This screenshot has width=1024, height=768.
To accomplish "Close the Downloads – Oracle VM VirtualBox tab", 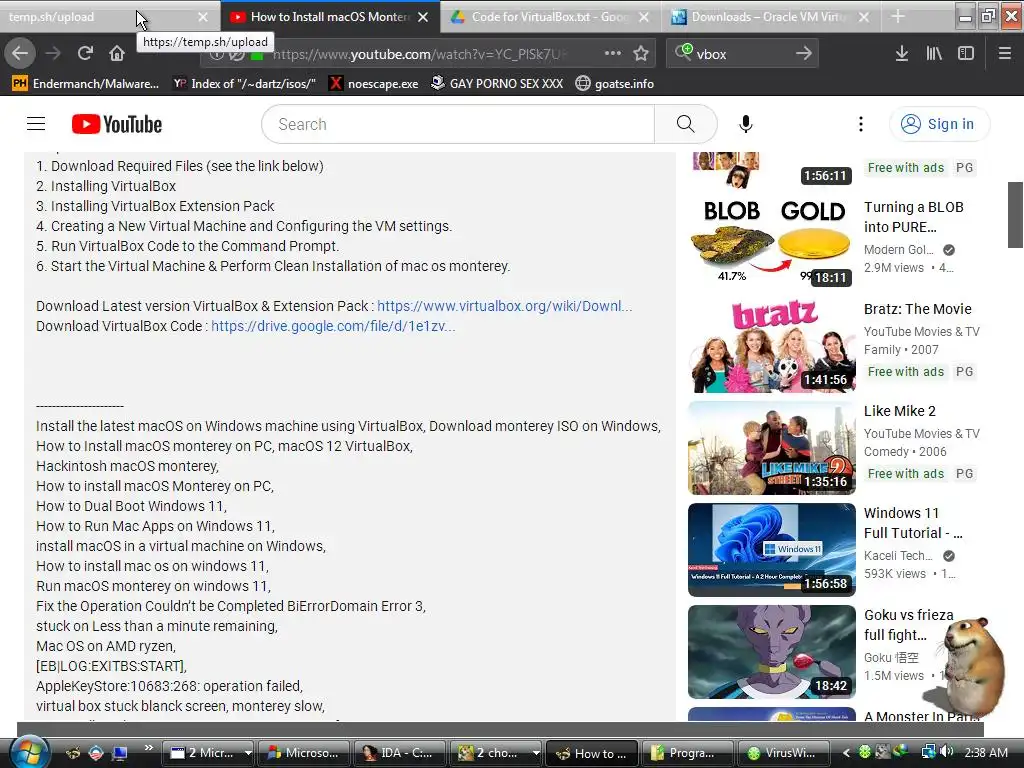I will (864, 17).
